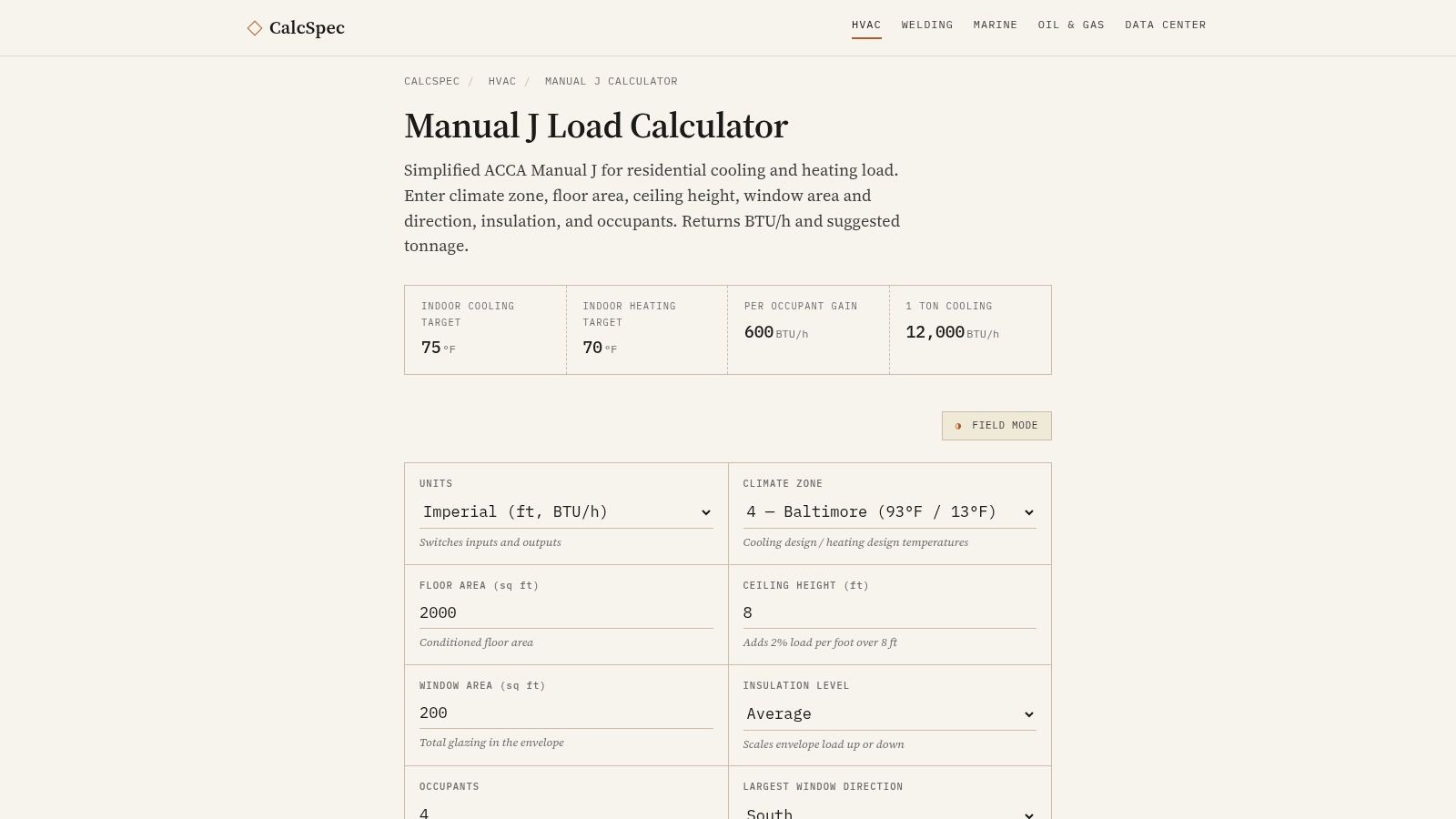
Task: Click the 1 Ton Cooling 12,000 BTU/h value
Action: 952,332
